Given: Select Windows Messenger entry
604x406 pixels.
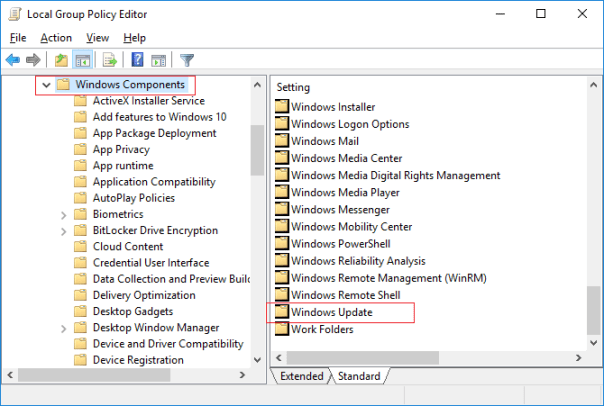Looking at the screenshot, I should tap(340, 210).
